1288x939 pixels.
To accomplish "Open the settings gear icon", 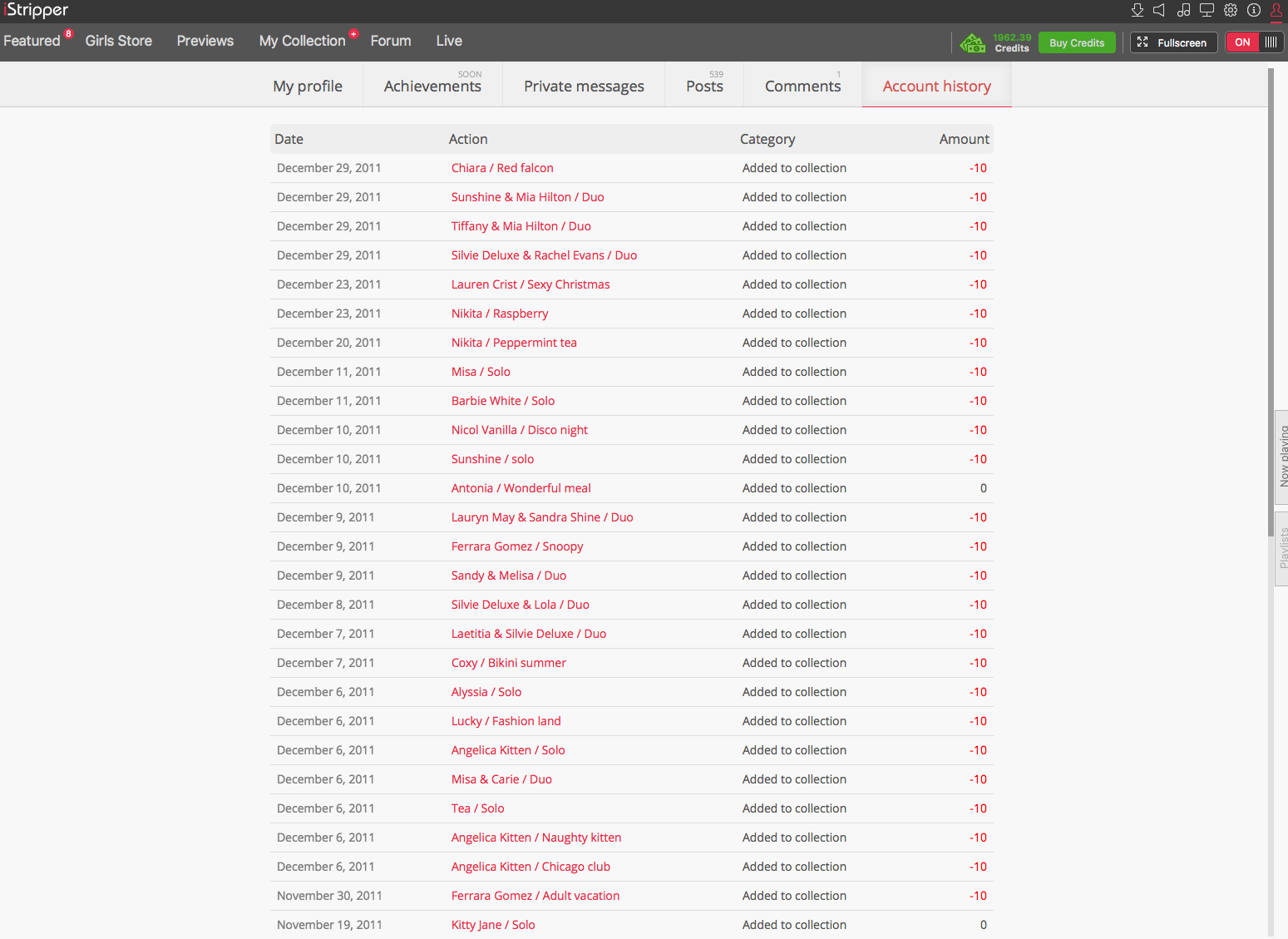I will point(1231,10).
